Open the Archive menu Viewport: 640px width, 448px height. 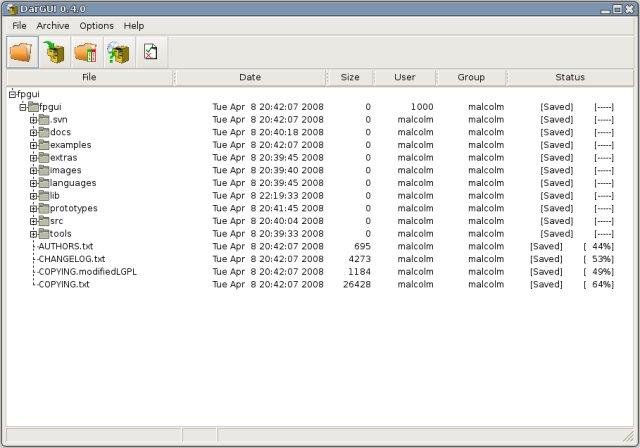53,25
